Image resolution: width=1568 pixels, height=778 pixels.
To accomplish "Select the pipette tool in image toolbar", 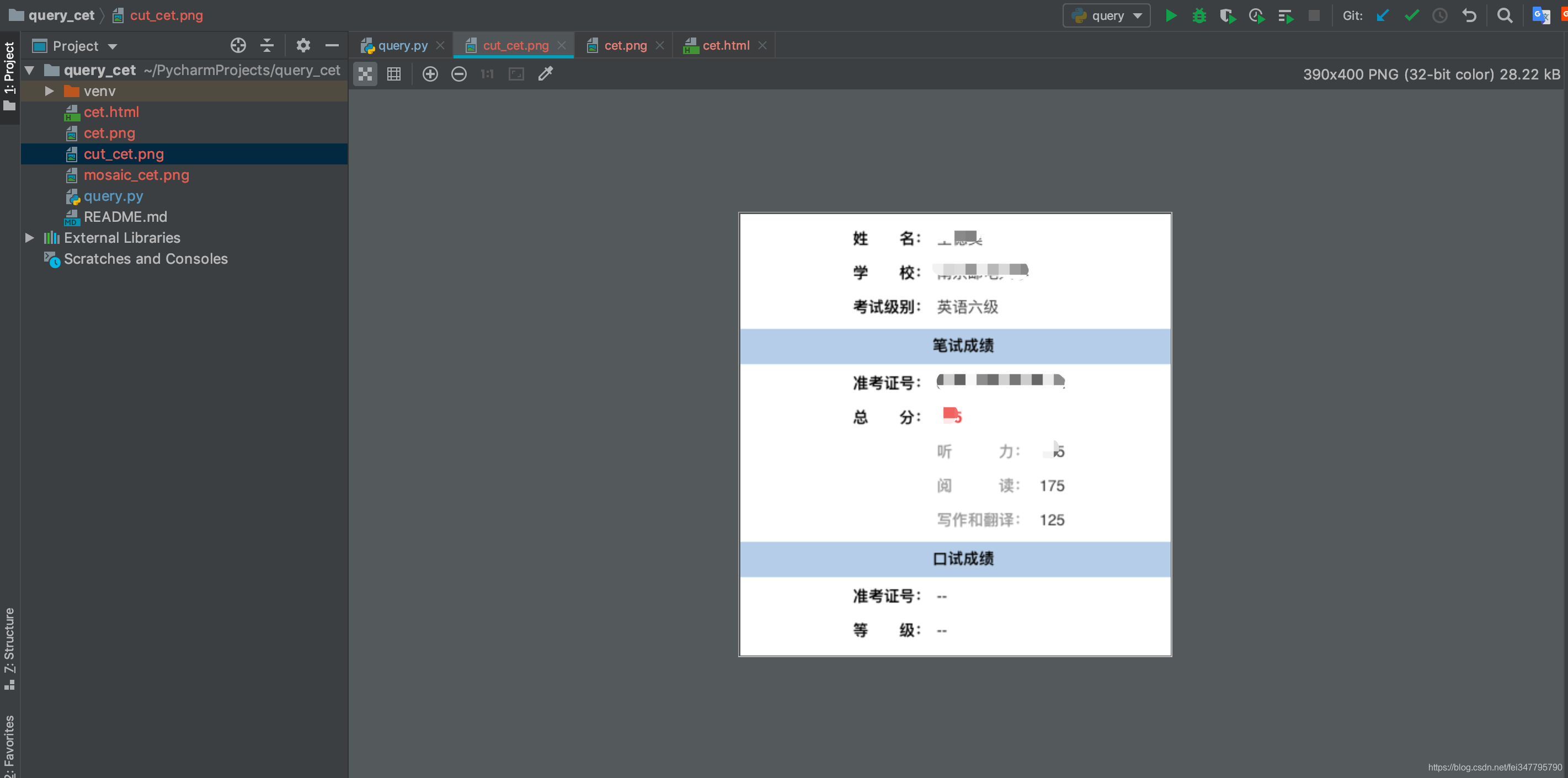I will coord(545,73).
